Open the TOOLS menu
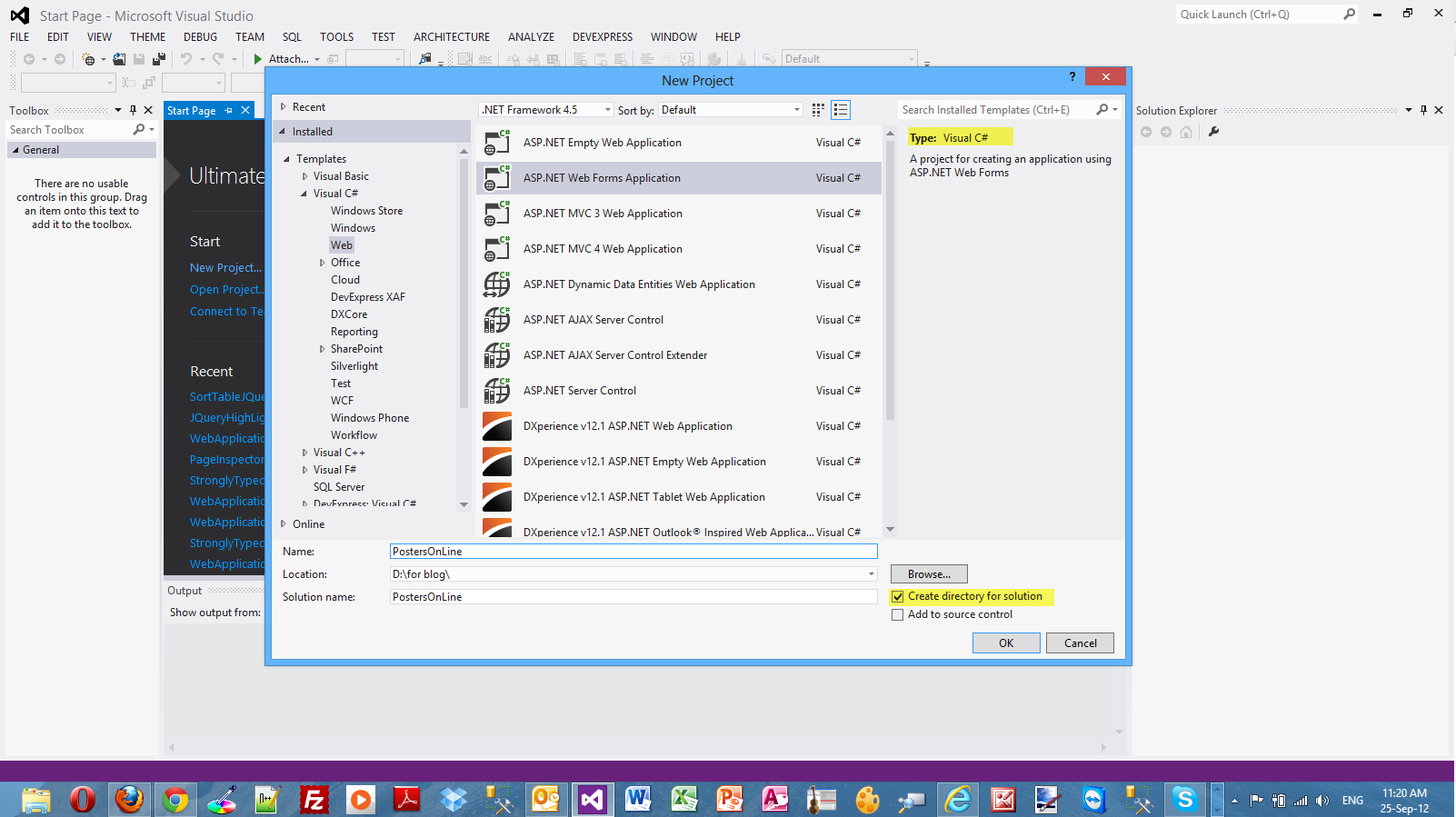The width and height of the screenshot is (1456, 817). [x=336, y=37]
